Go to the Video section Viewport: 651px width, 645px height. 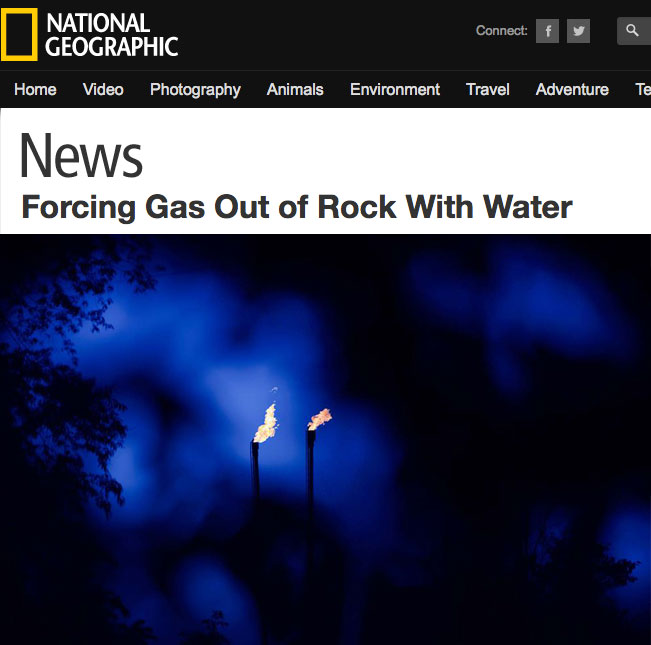(x=103, y=90)
